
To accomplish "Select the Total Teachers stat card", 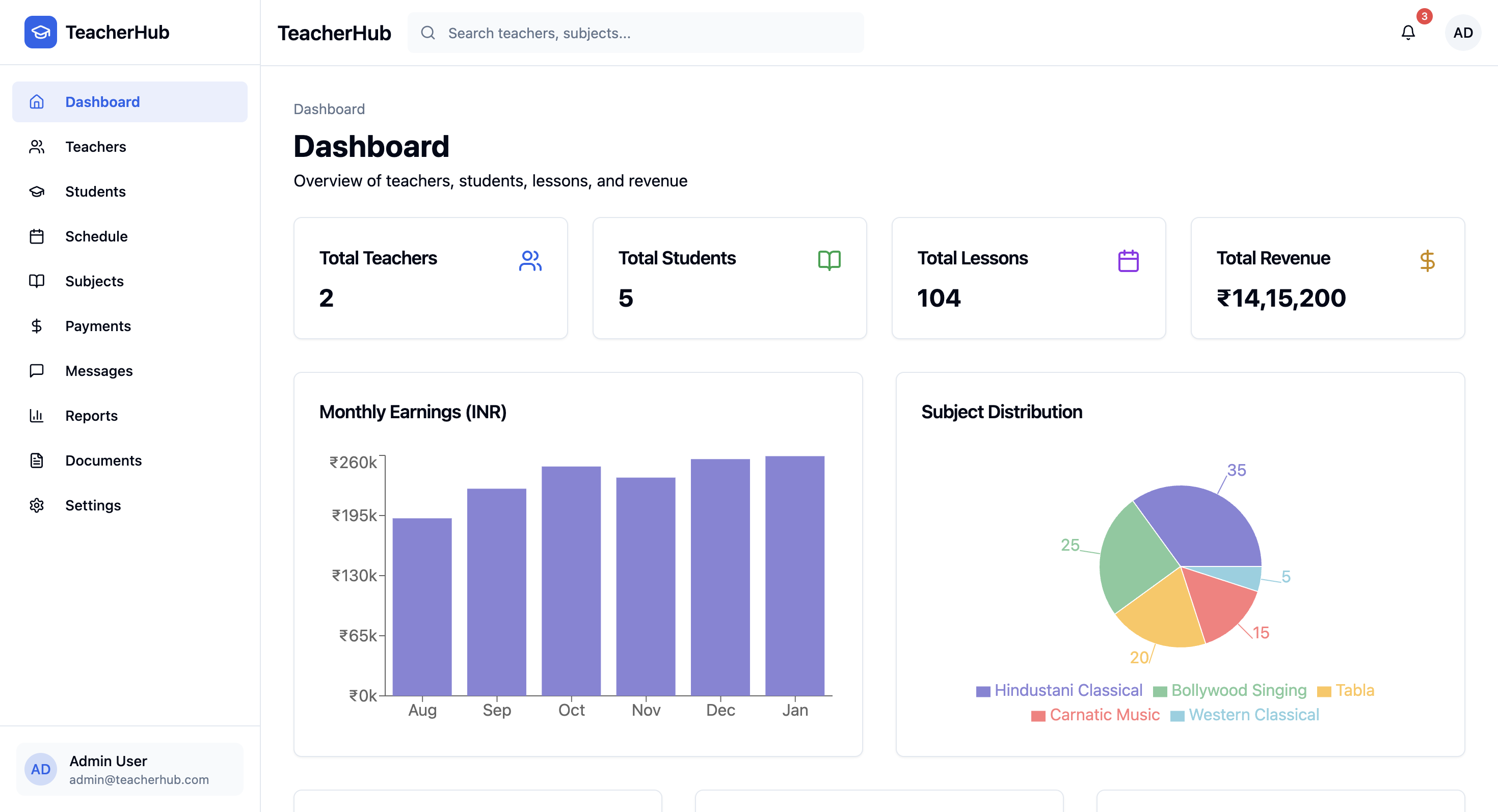I will pos(431,278).
